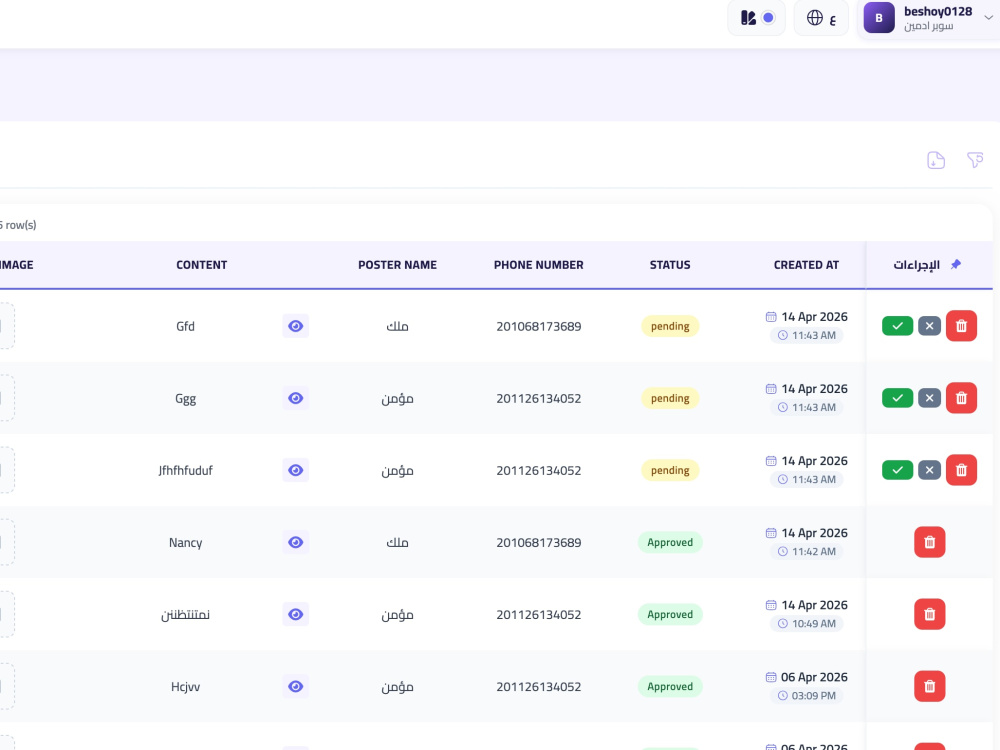
Task: Sort by CONTENT column header
Action: pos(202,265)
